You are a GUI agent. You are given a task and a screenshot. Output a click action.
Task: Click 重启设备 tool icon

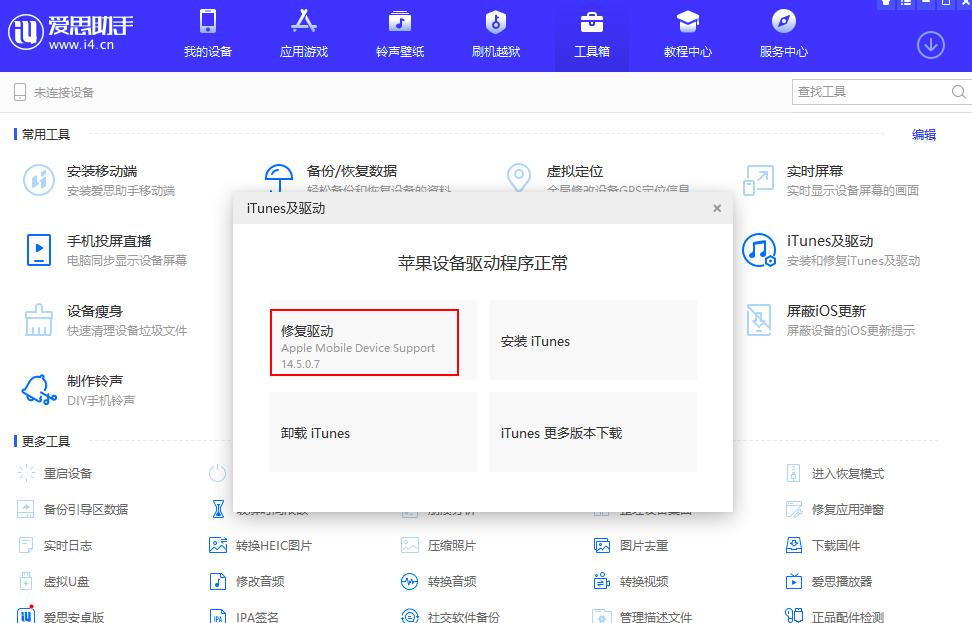[x=26, y=473]
